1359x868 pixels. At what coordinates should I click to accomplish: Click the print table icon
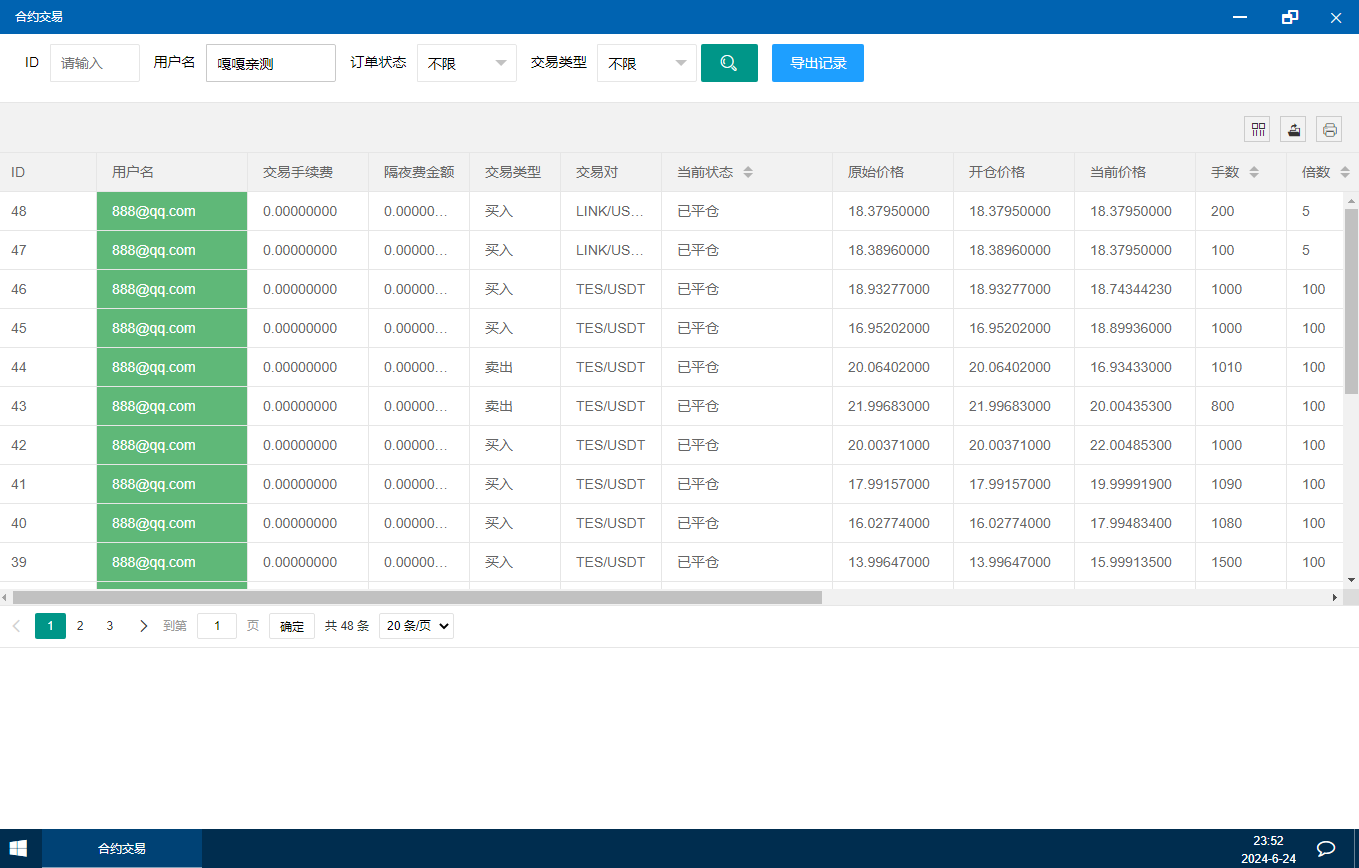(1329, 129)
